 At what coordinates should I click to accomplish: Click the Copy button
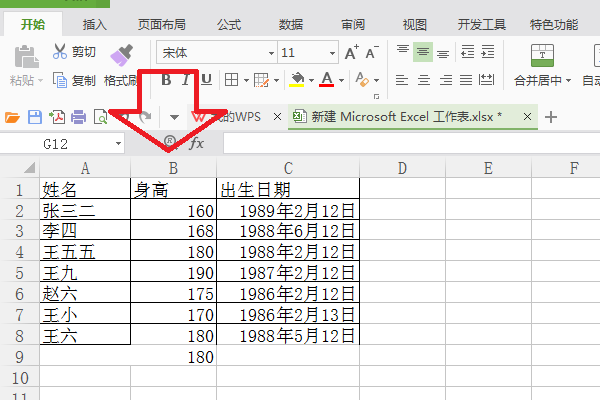[74, 80]
